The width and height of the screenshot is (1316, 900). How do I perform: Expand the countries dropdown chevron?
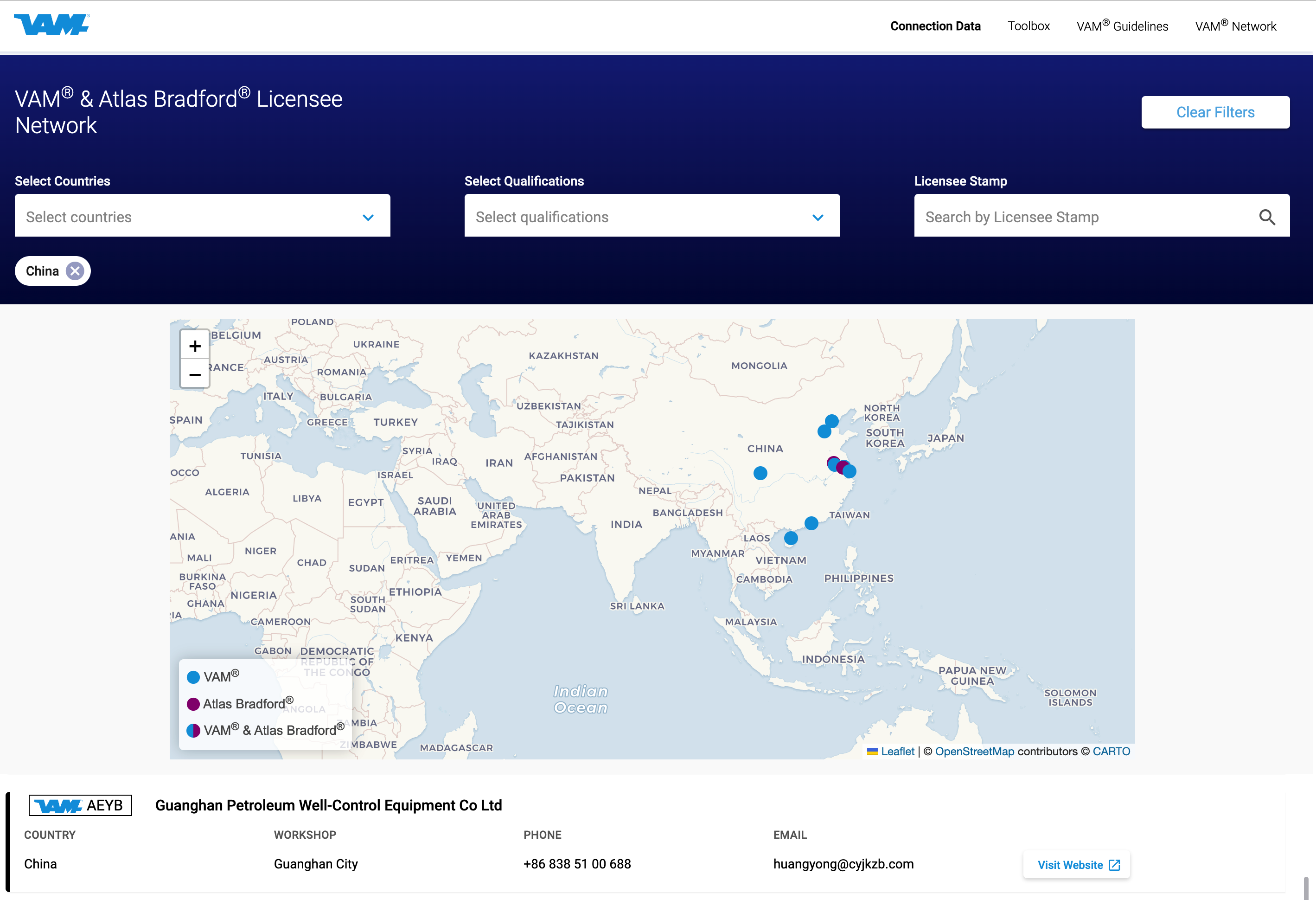(x=368, y=218)
